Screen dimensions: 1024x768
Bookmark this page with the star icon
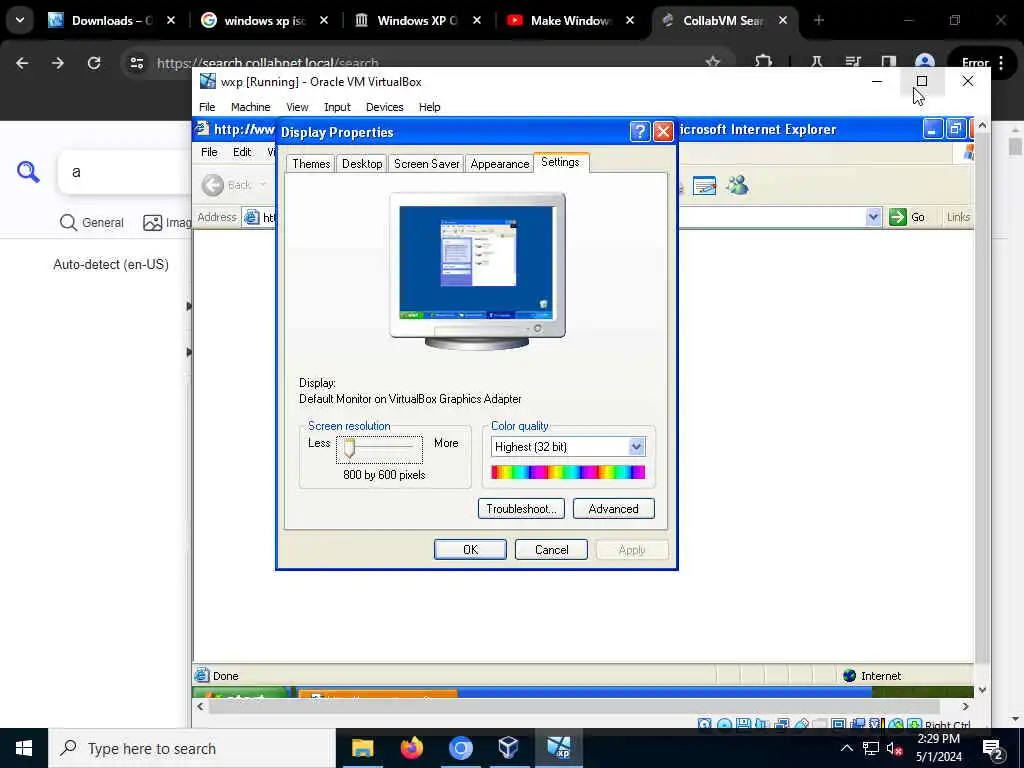712,63
